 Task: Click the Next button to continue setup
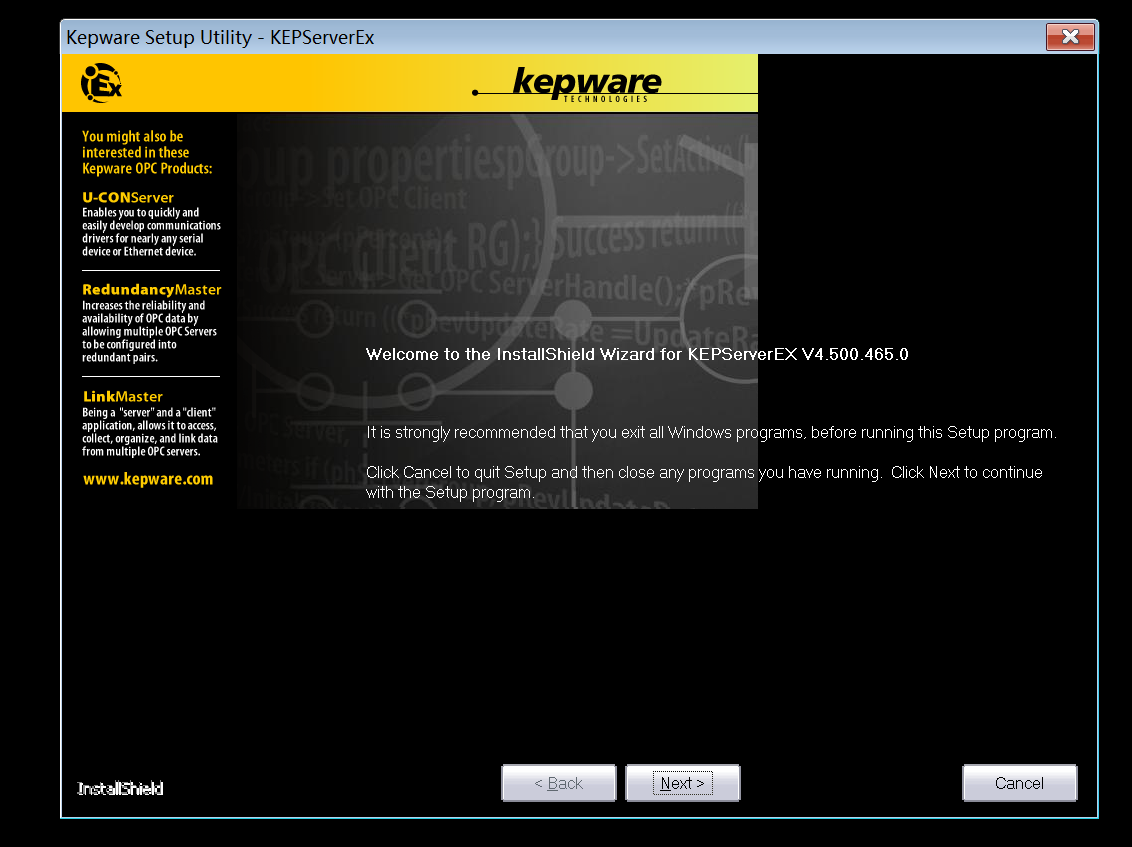[x=683, y=783]
